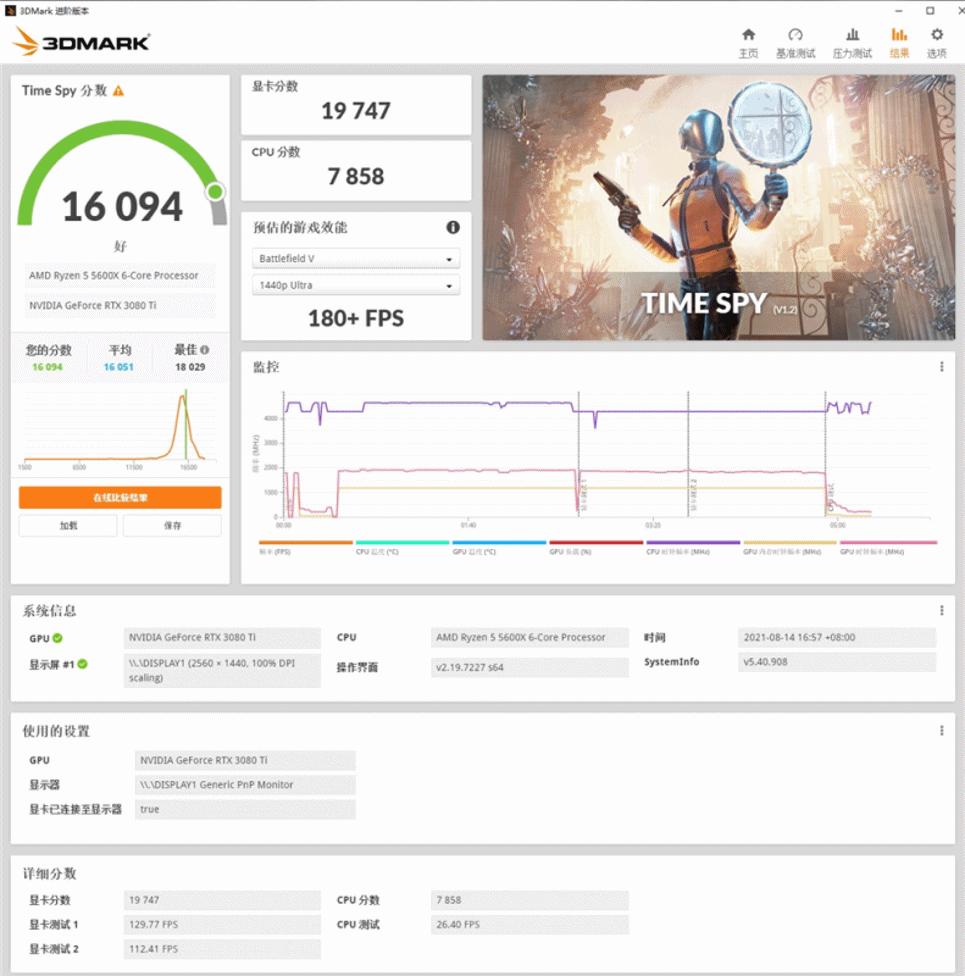The image size is (965, 976).
Task: Click the detailed graphics score 19 747 field
Action: point(222,900)
